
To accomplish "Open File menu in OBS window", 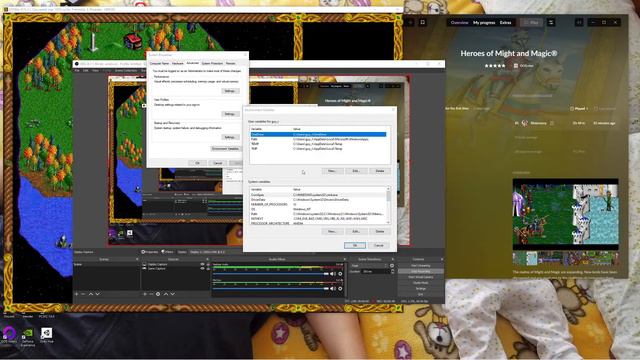I will coord(77,71).
